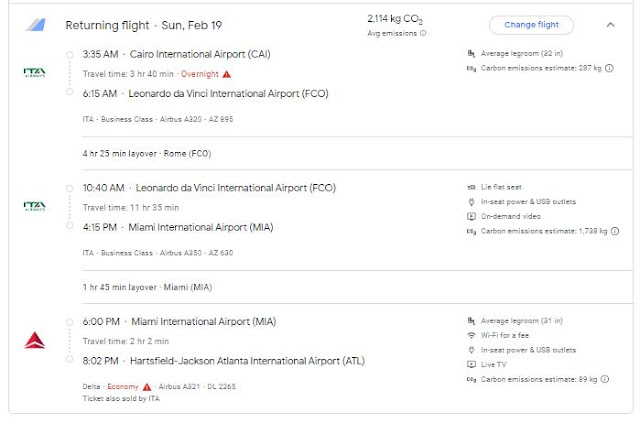Click the Lie flat seat icon
Viewport: 640px width, 423px height.
click(471, 187)
